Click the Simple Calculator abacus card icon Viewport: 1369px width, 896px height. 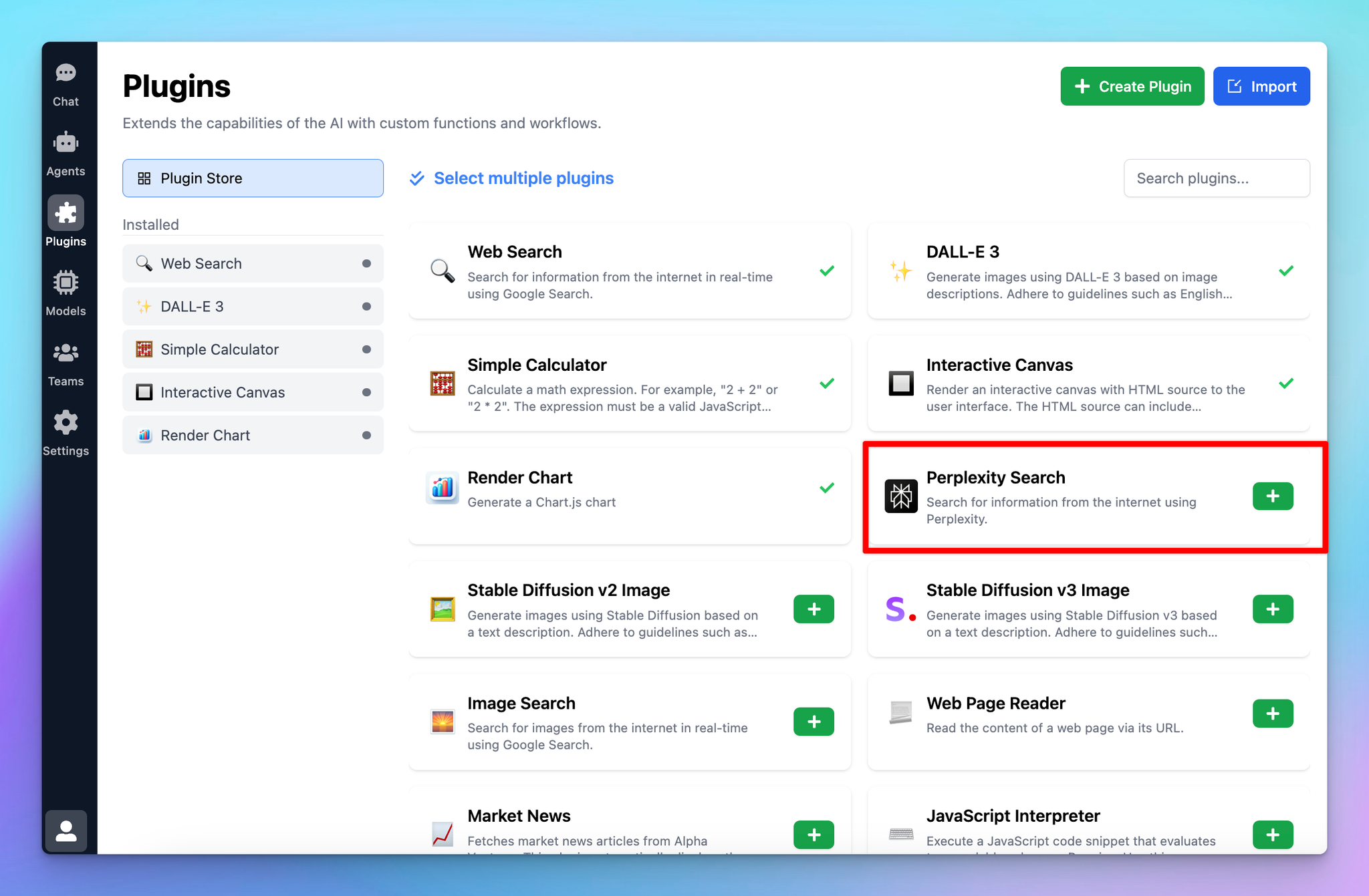(442, 384)
